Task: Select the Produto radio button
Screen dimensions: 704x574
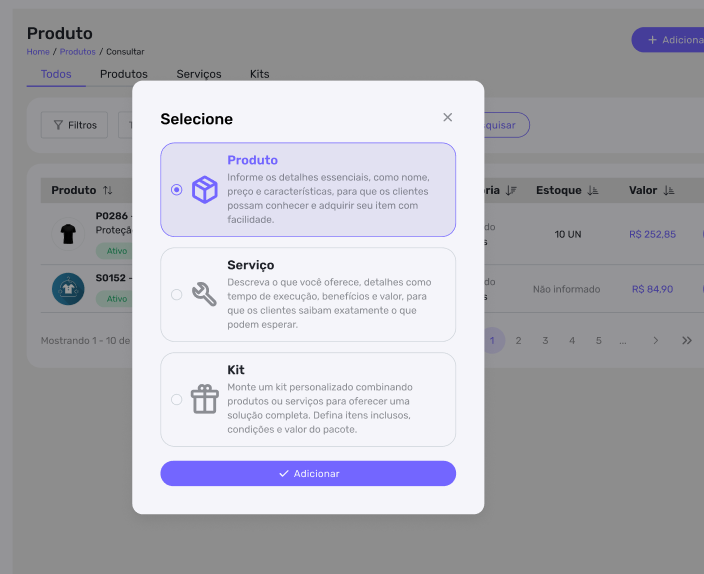Action: pyautogui.click(x=177, y=190)
